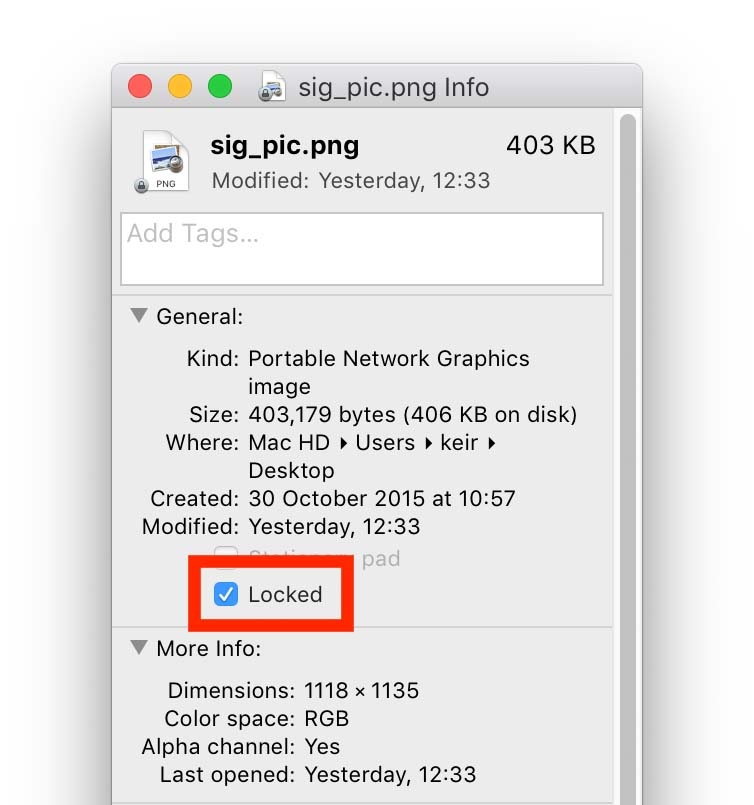Image resolution: width=754 pixels, height=805 pixels.
Task: Click the 403 KB file size text
Action: point(550,146)
